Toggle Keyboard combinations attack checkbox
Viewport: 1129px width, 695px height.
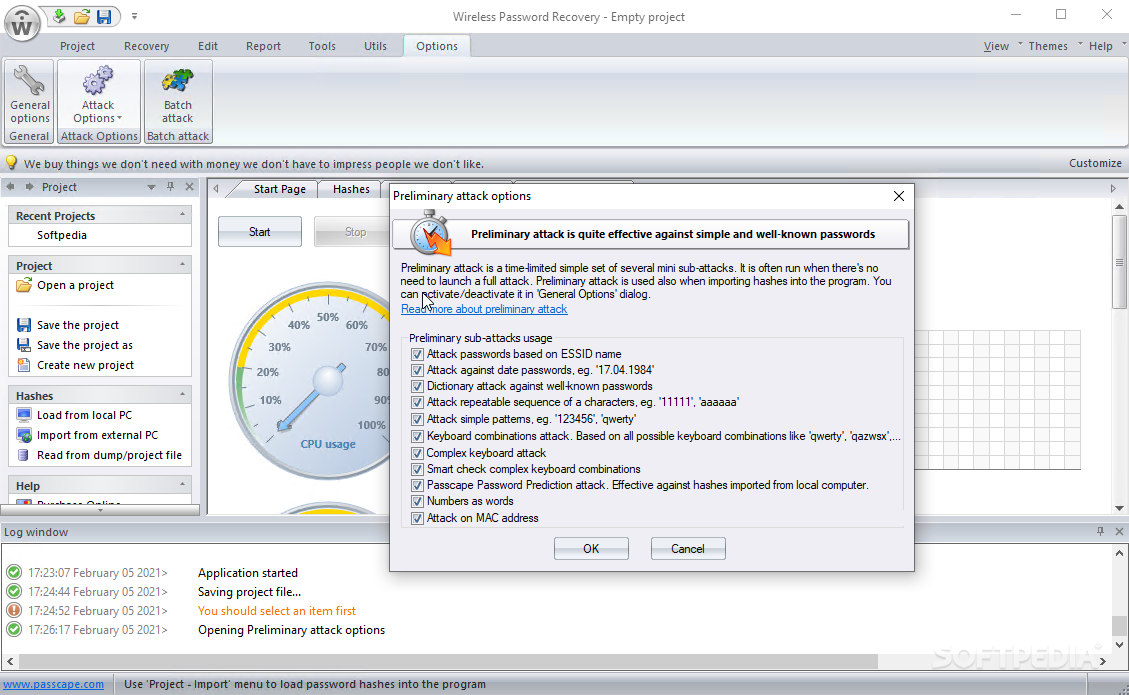click(417, 436)
